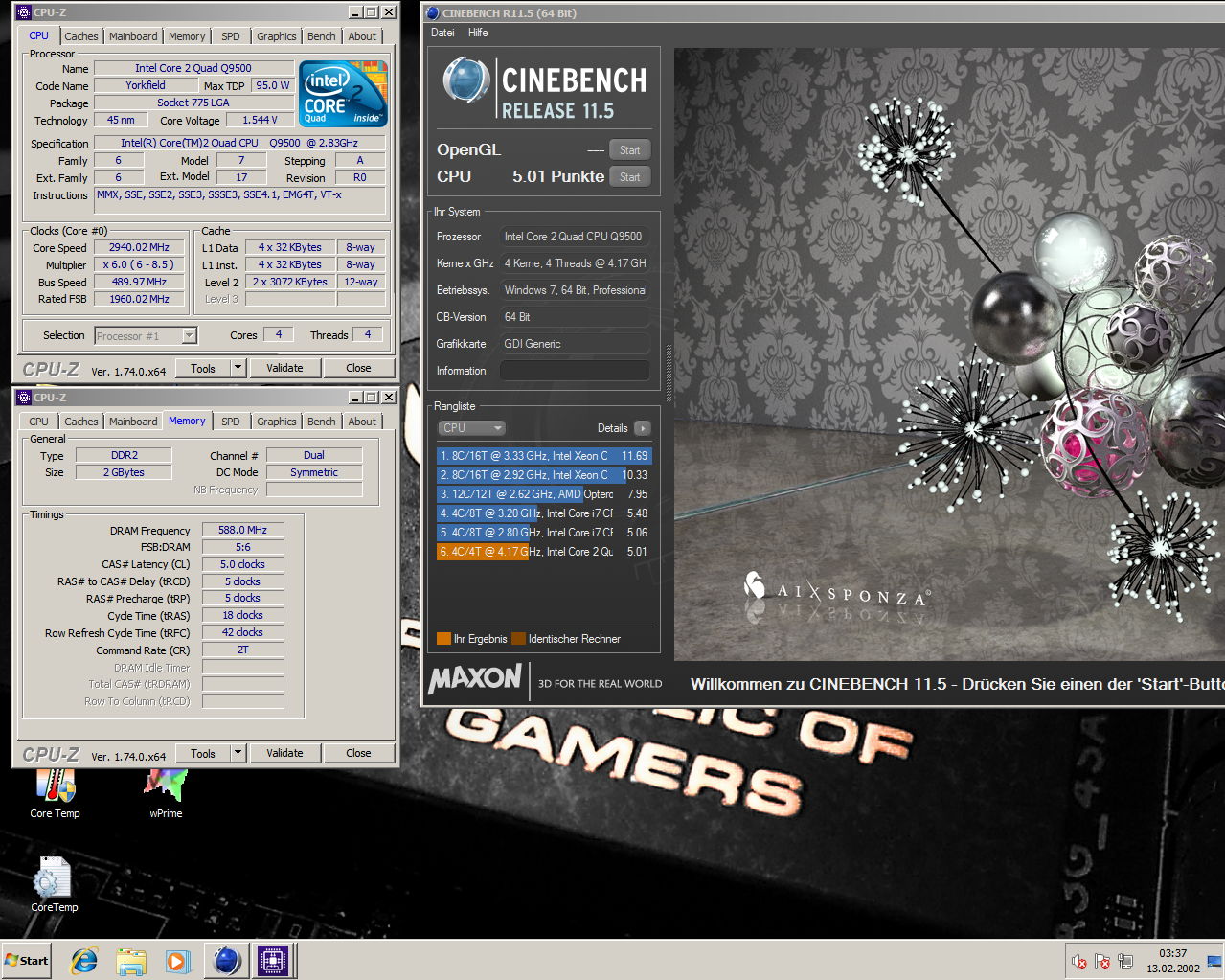The image size is (1225, 980).
Task: Select ranking row 3 AMD Opteron 7.95
Action: 544,494
